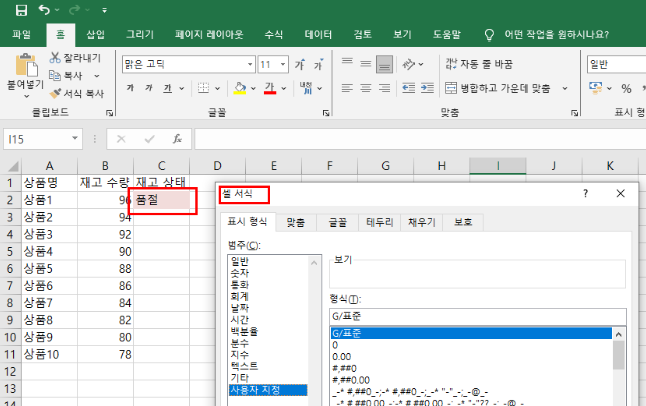
Task: Decrease font size icon
Action: (x=318, y=64)
